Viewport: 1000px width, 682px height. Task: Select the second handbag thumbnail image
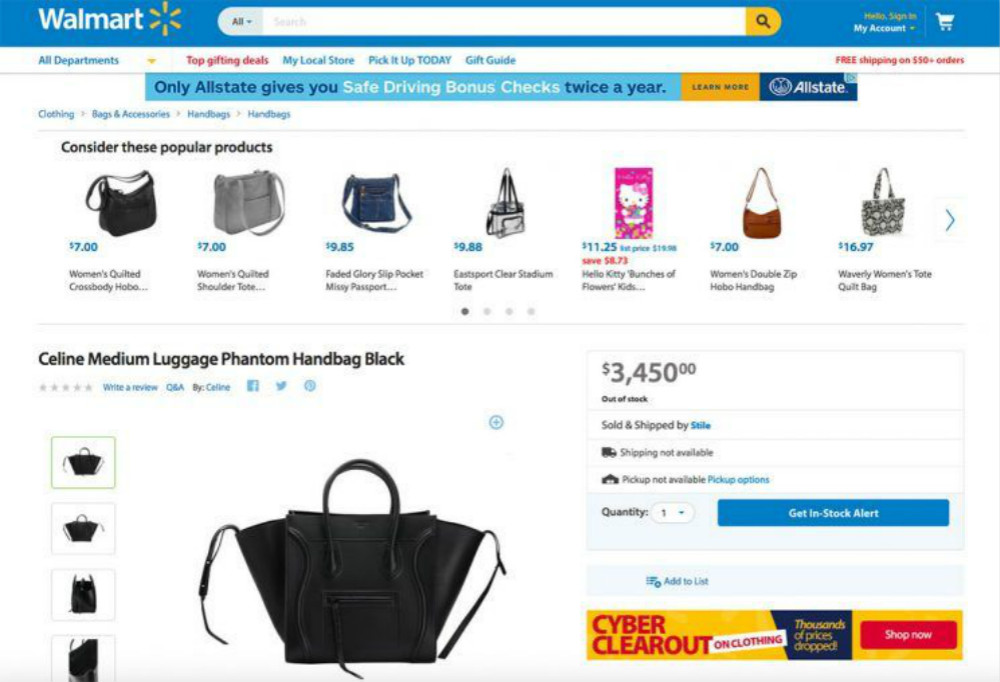pos(84,528)
